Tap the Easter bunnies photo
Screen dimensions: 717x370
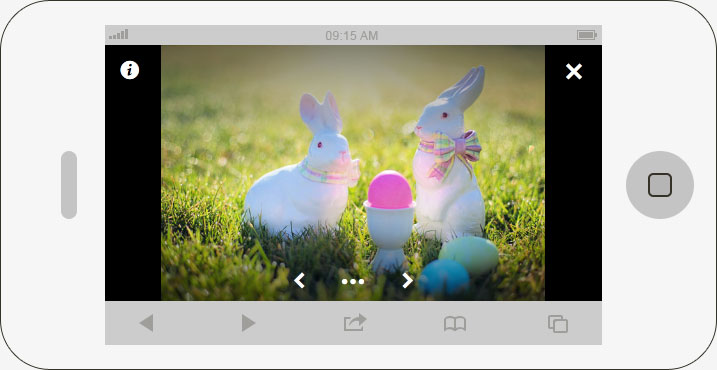coord(353,173)
